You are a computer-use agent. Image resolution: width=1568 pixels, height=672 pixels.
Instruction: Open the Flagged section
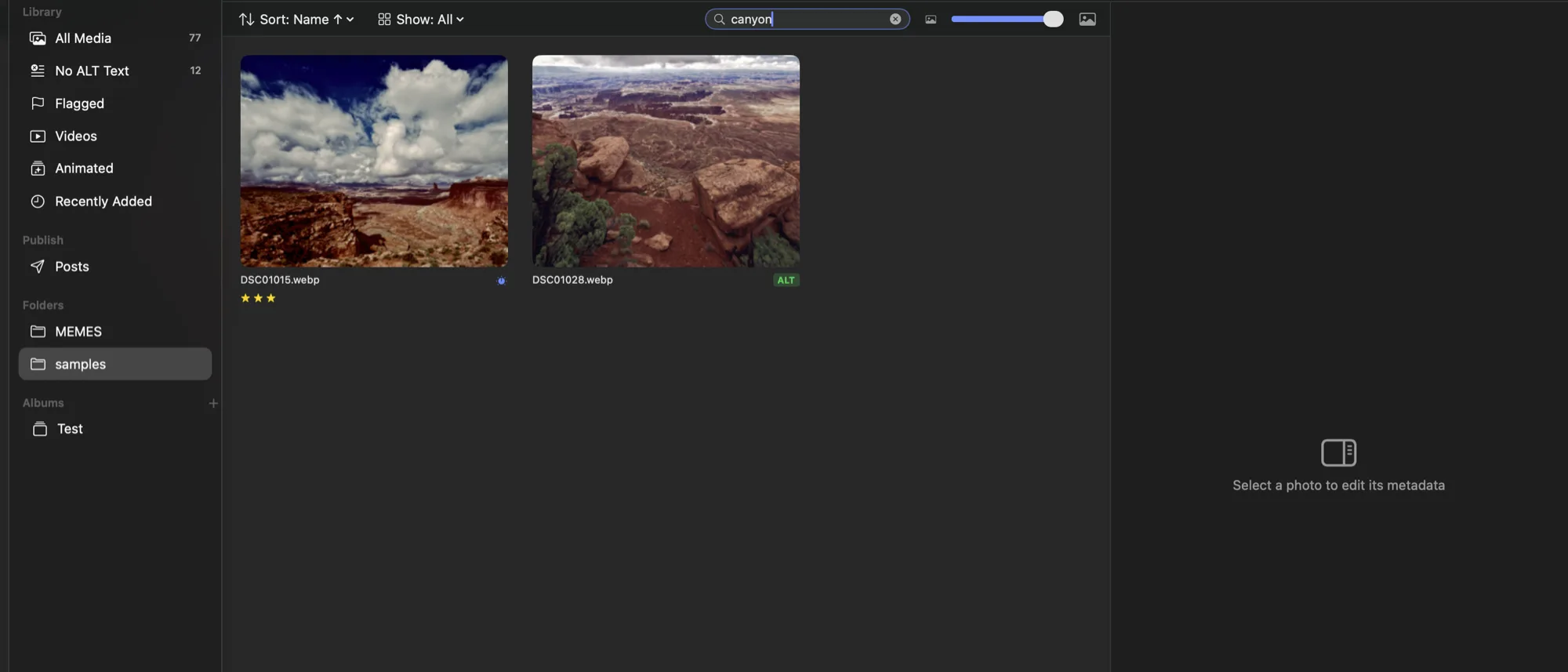point(115,104)
